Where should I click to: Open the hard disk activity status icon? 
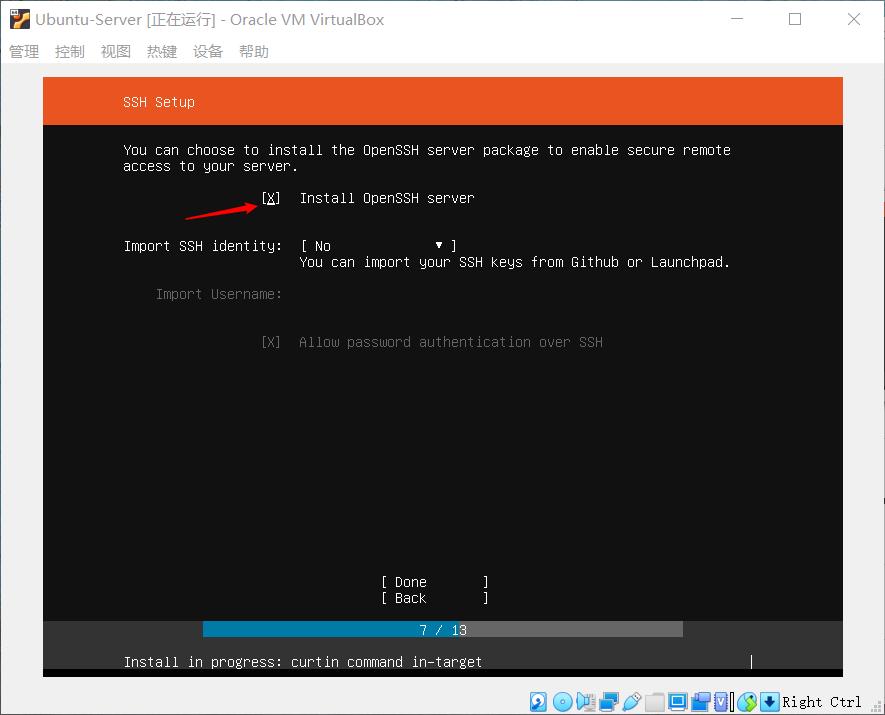coord(538,703)
